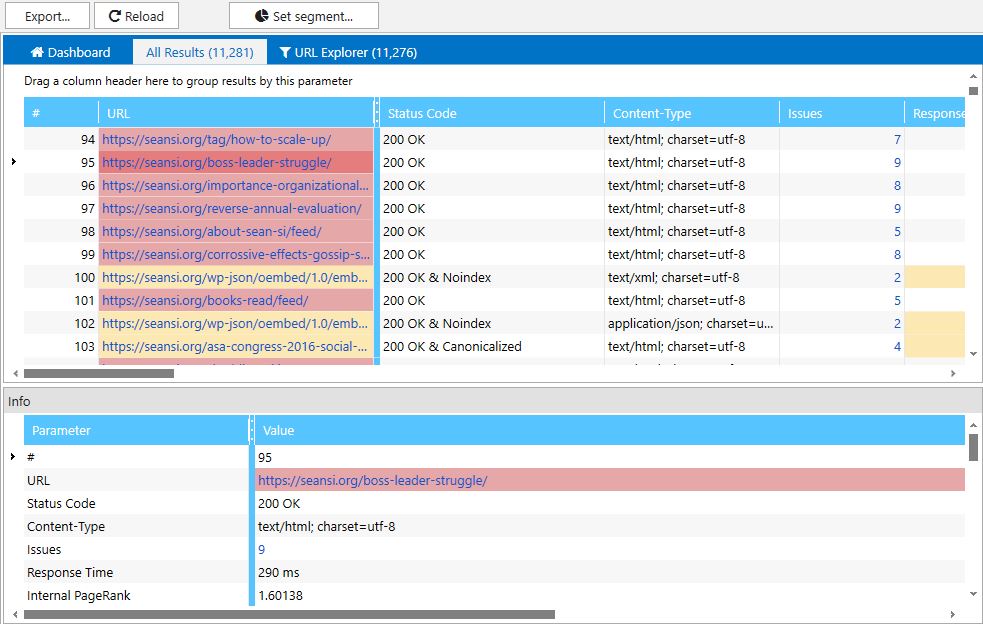Click the Export button
This screenshot has height=624, width=983.
click(x=47, y=16)
